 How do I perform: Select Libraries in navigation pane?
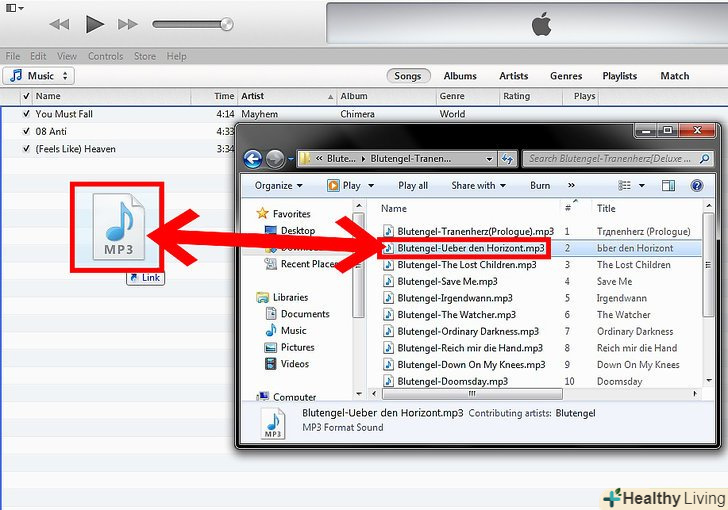tap(282, 297)
